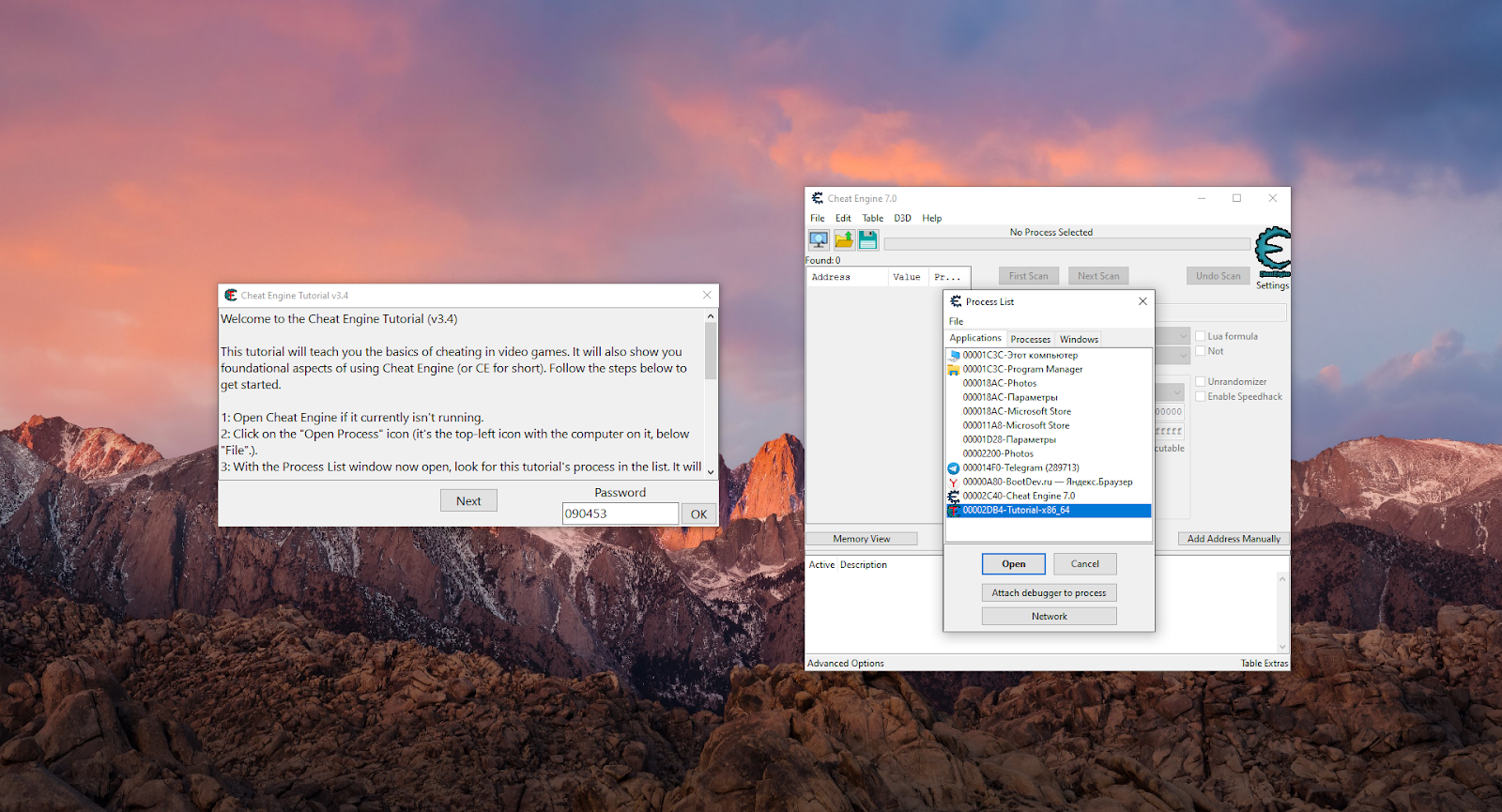Image resolution: width=1502 pixels, height=812 pixels.
Task: Click the Program Manager folder icon
Action: pyautogui.click(x=954, y=369)
